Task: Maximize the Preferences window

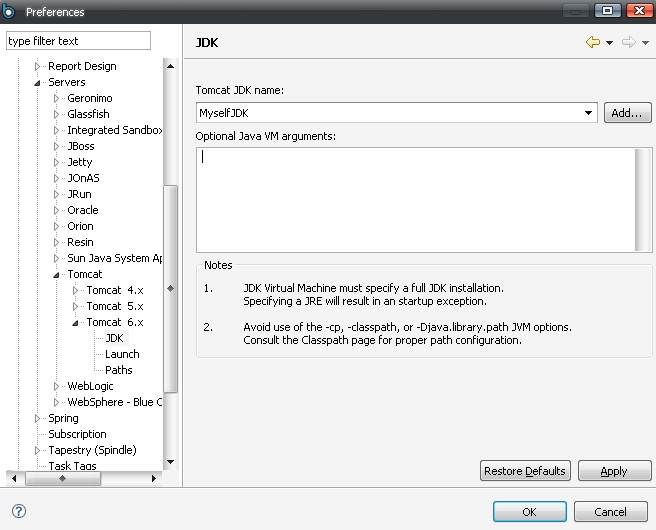Action: pos(608,10)
